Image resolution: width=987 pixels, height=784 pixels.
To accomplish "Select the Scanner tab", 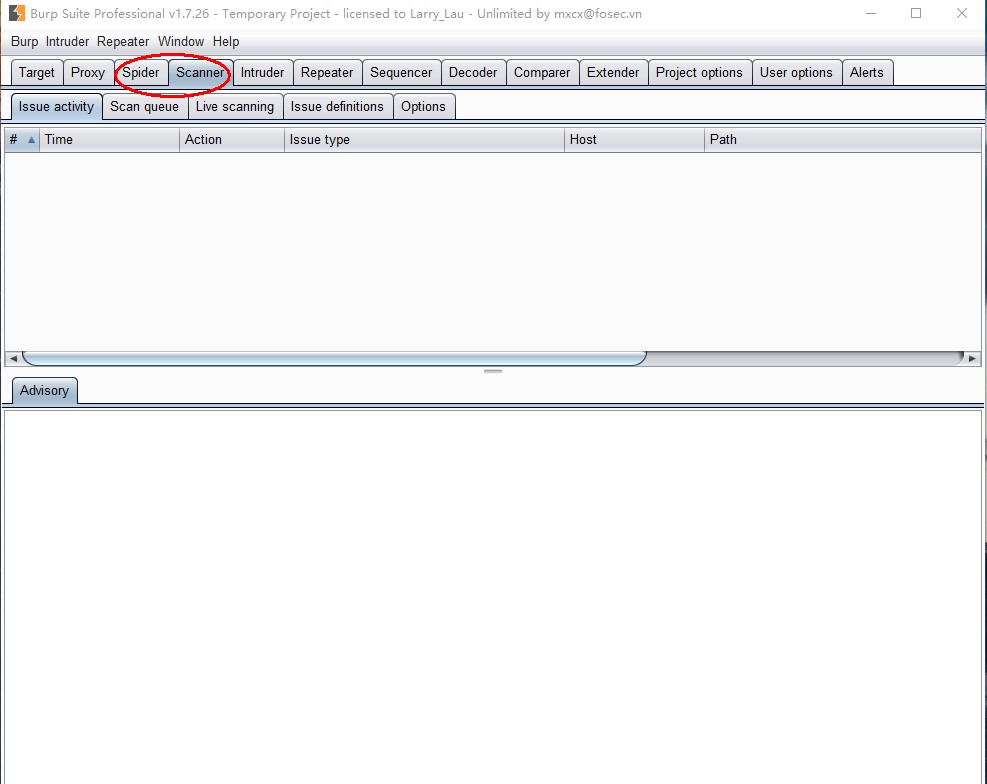I will coord(200,72).
